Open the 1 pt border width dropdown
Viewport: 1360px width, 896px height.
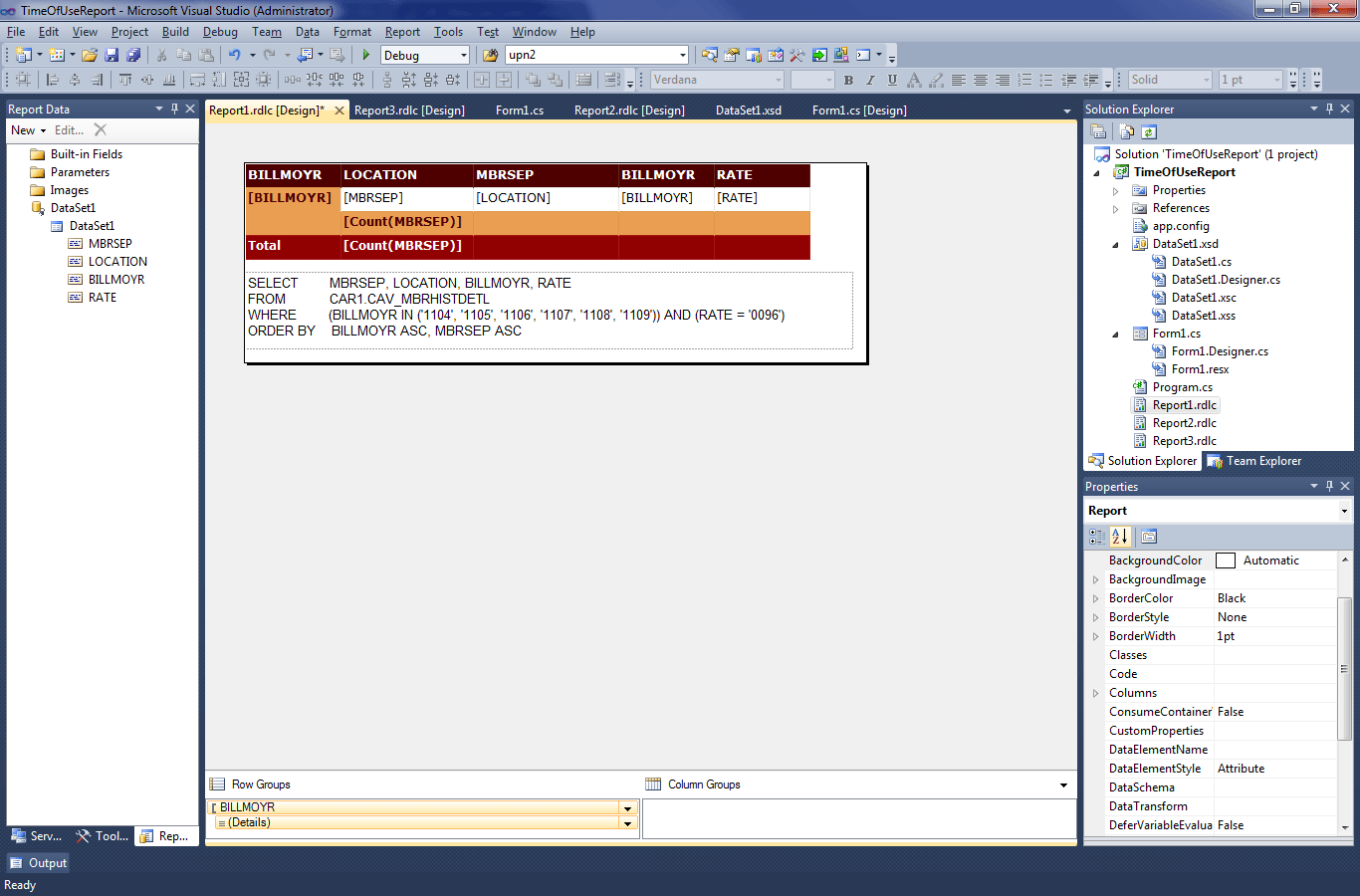[1277, 80]
